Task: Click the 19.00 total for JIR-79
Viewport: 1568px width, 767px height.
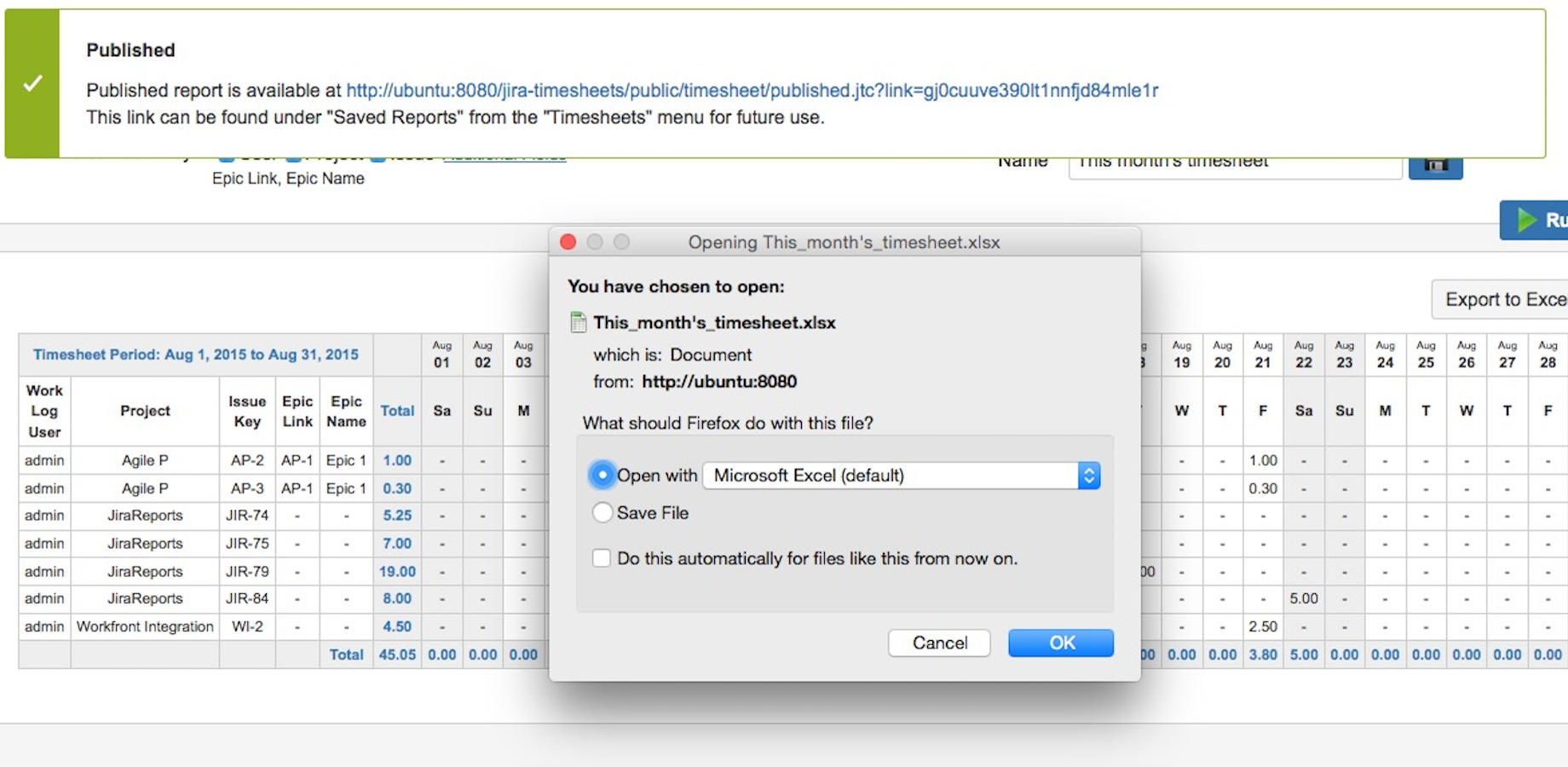Action: click(x=397, y=572)
